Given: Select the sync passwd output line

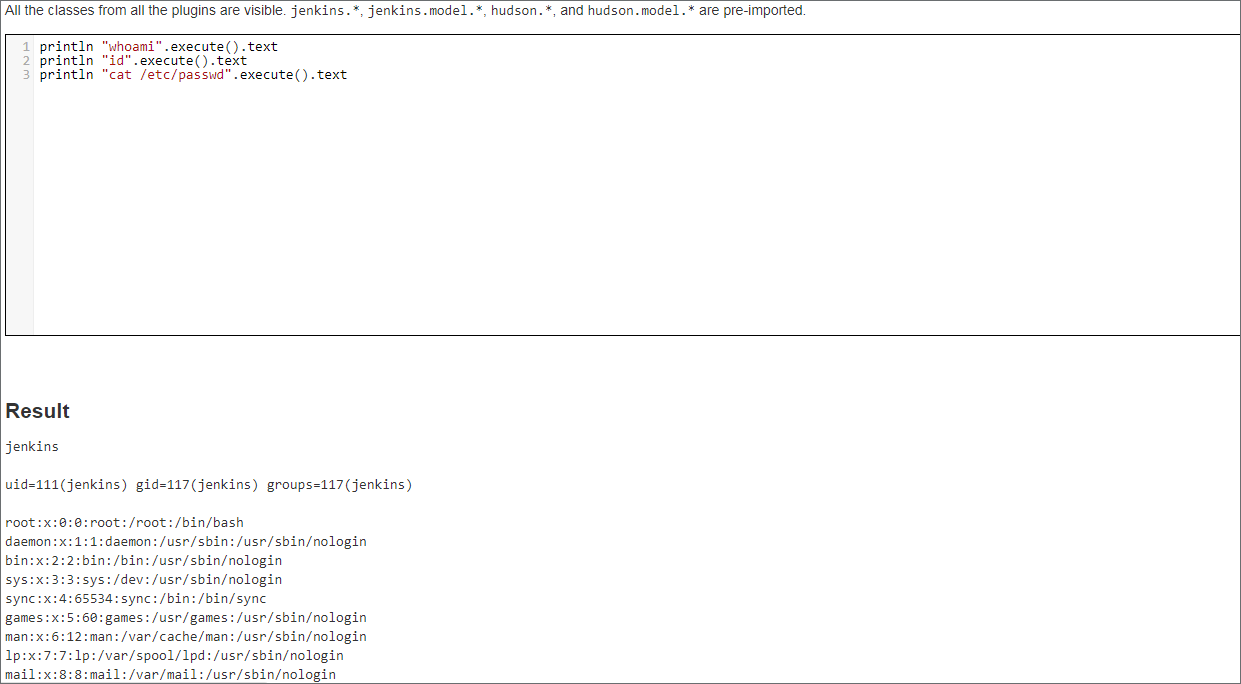Looking at the screenshot, I should (x=135, y=598).
